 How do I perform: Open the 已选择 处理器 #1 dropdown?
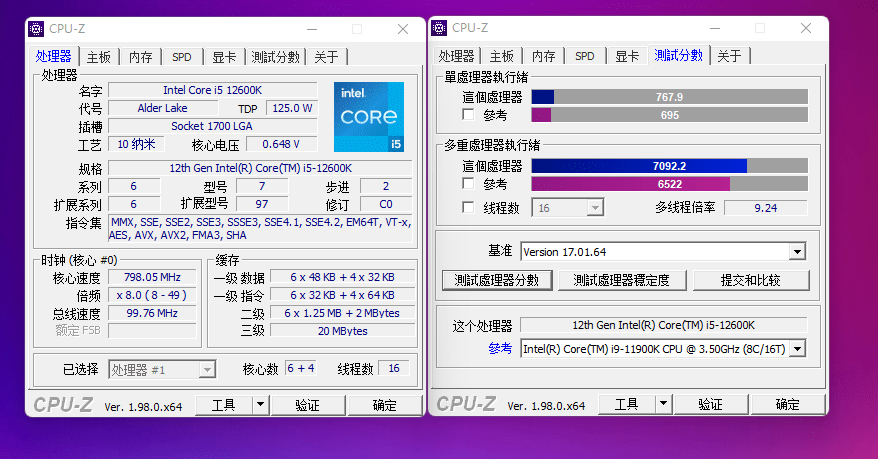click(x=207, y=369)
